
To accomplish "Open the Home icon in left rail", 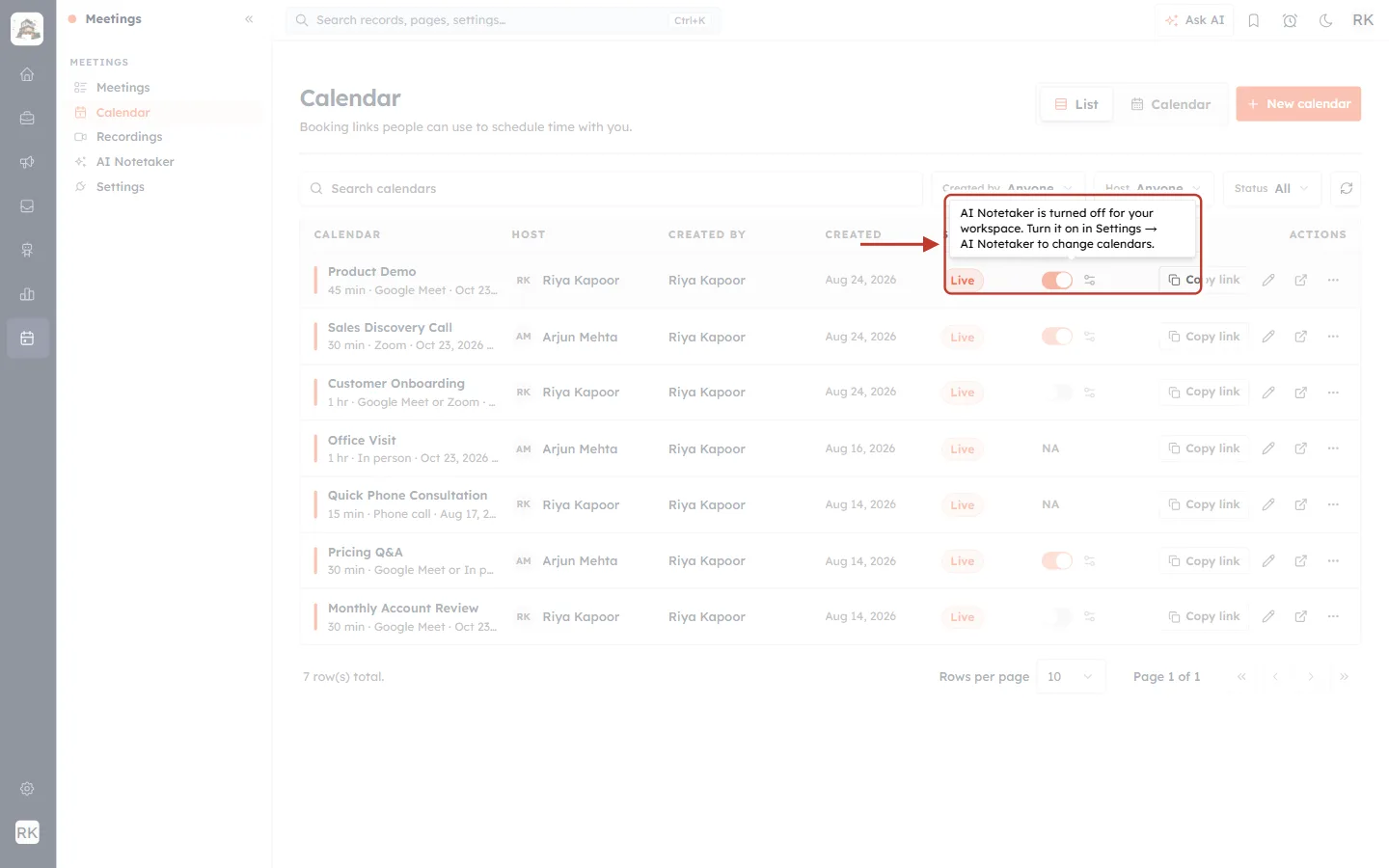I will pyautogui.click(x=27, y=74).
